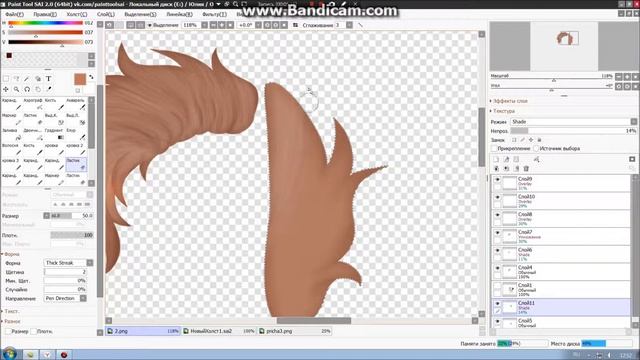
Task: Open the Направление Pen Direction dropdown
Action: point(65,298)
